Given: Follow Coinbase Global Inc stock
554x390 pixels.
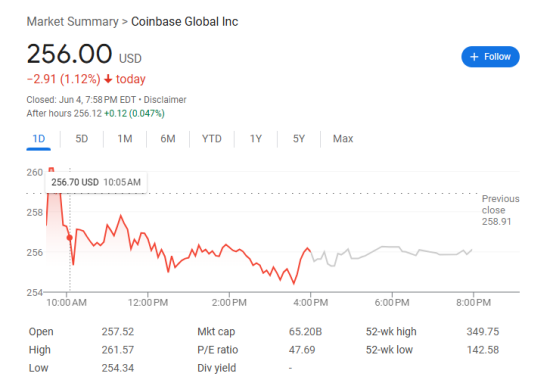Looking at the screenshot, I should click(x=490, y=57).
